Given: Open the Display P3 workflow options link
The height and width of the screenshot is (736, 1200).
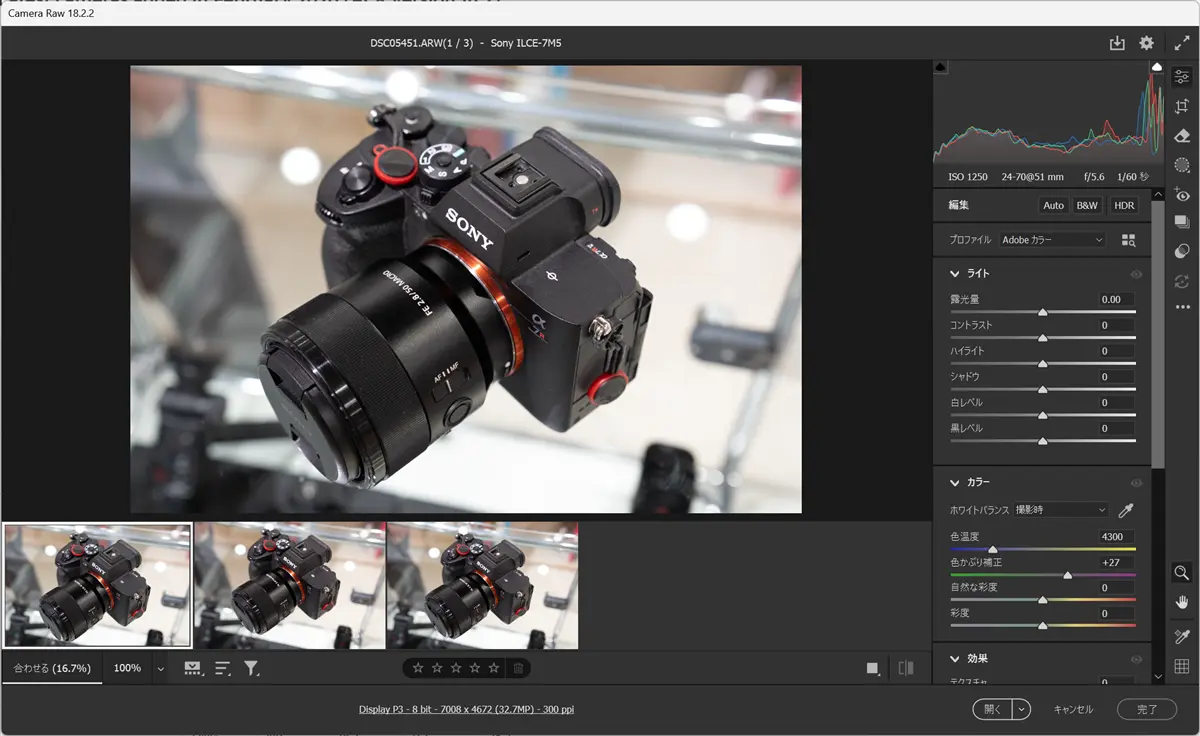Looking at the screenshot, I should (x=466, y=709).
